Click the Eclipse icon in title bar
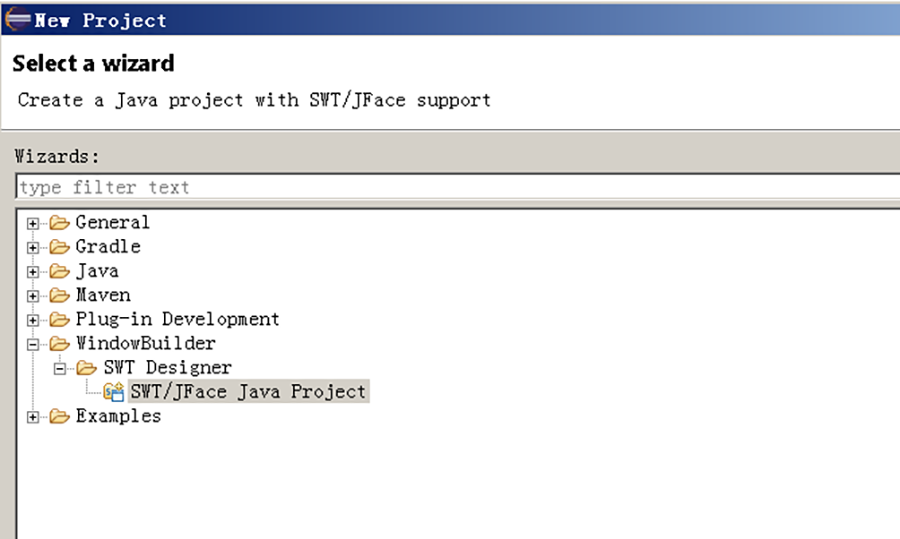This screenshot has height=539, width=900. tap(17, 19)
